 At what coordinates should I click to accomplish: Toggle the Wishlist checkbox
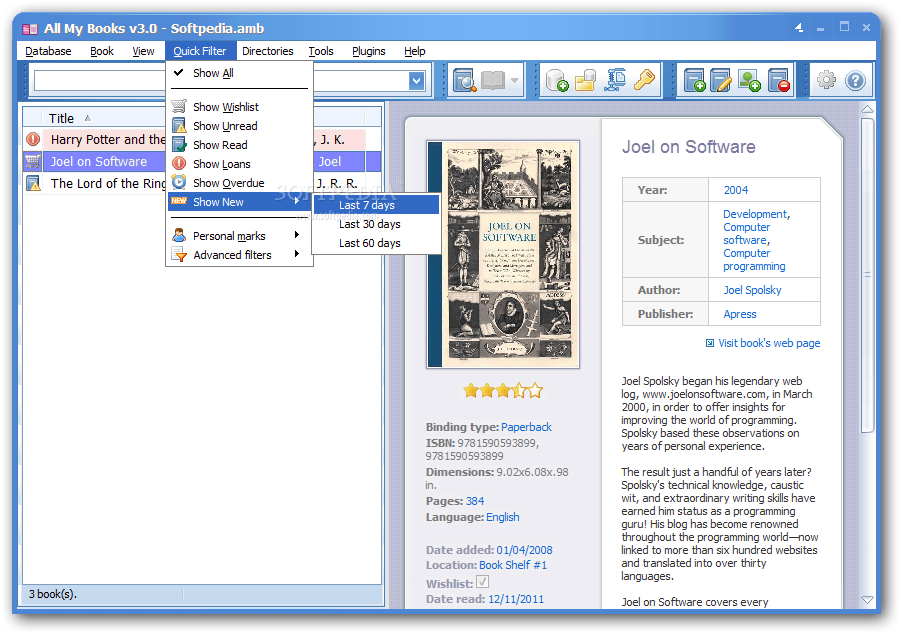(x=483, y=582)
